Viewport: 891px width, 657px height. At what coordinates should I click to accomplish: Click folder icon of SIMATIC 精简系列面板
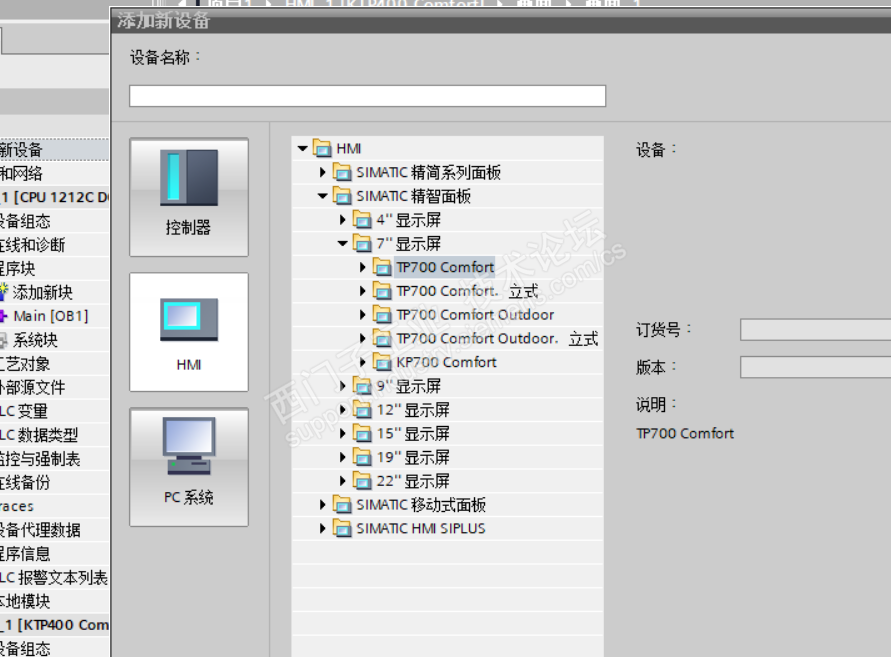point(342,172)
